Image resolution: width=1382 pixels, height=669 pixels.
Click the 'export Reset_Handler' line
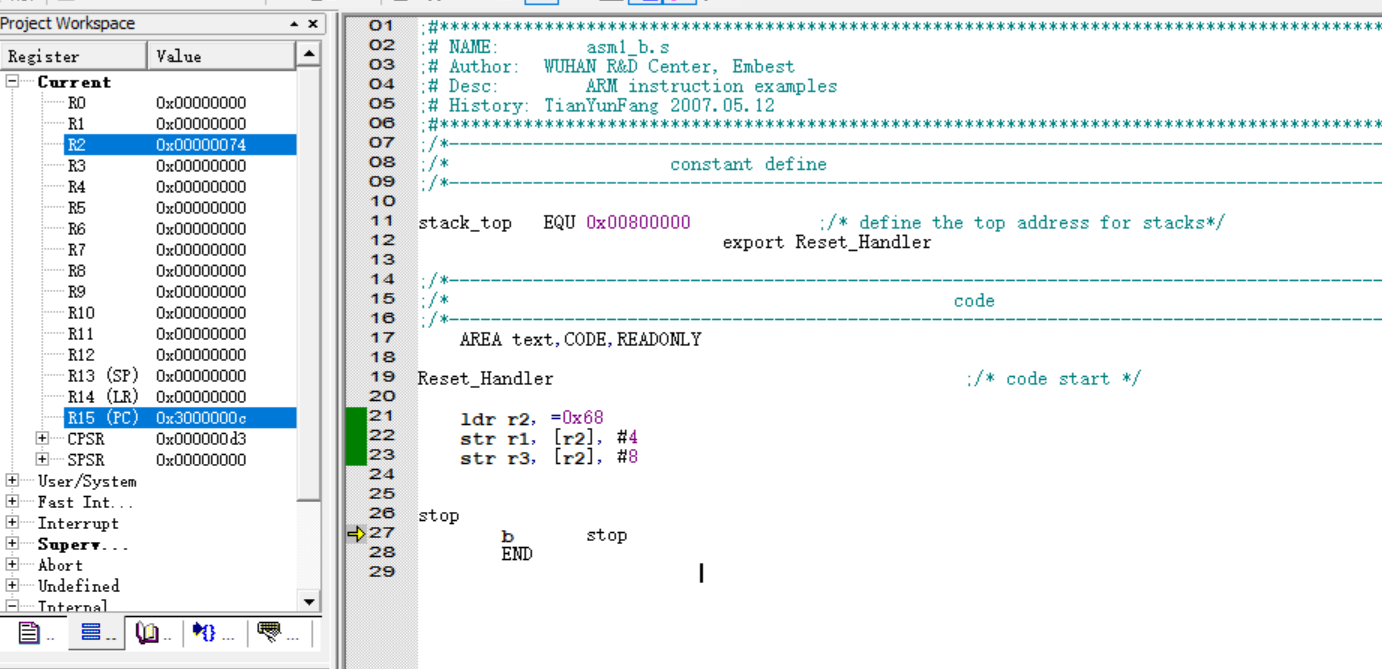(x=827, y=243)
